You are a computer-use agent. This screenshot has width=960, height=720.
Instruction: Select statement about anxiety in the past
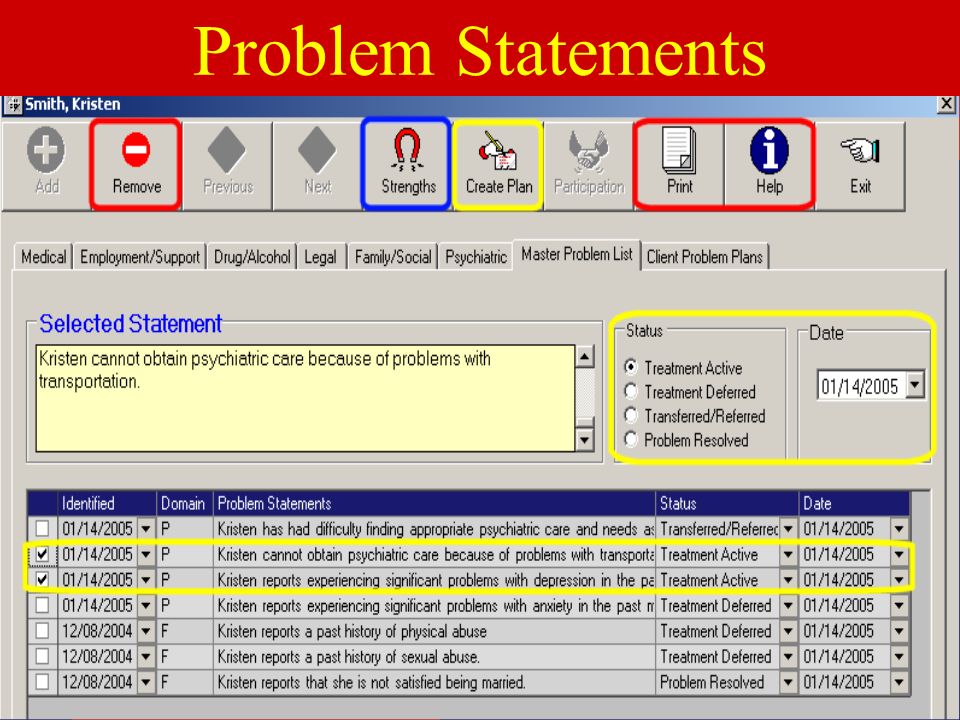coord(434,606)
